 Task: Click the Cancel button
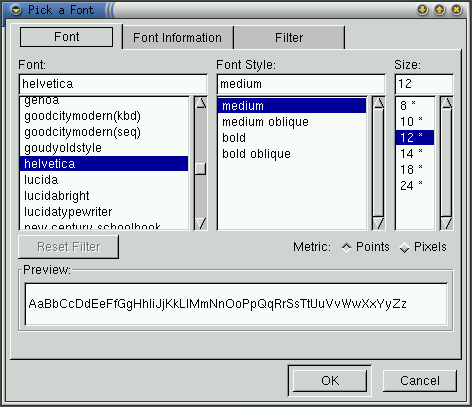(420, 381)
